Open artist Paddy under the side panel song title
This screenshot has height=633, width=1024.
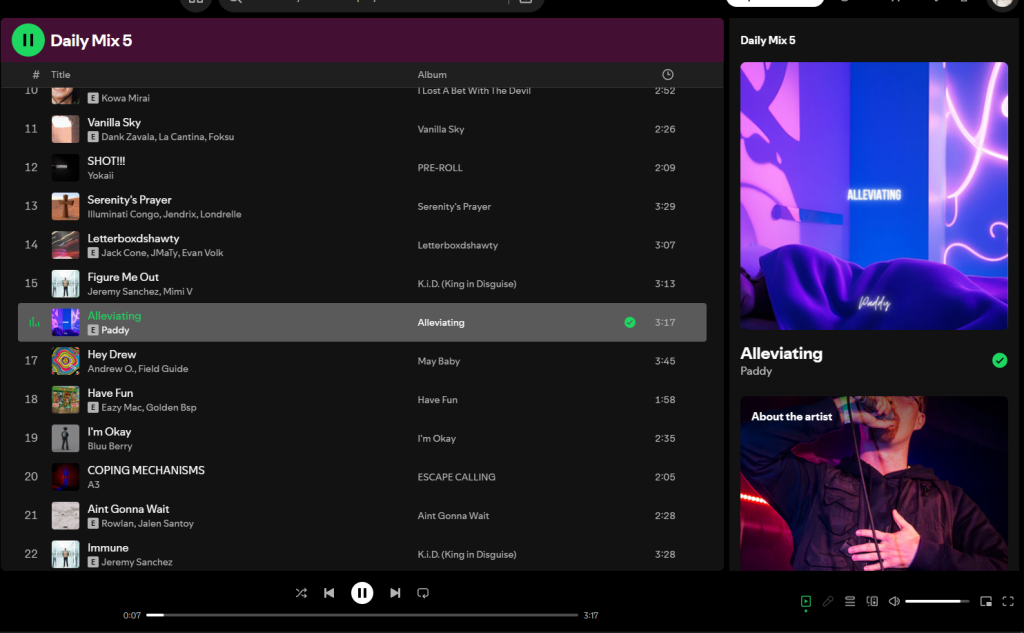click(756, 371)
